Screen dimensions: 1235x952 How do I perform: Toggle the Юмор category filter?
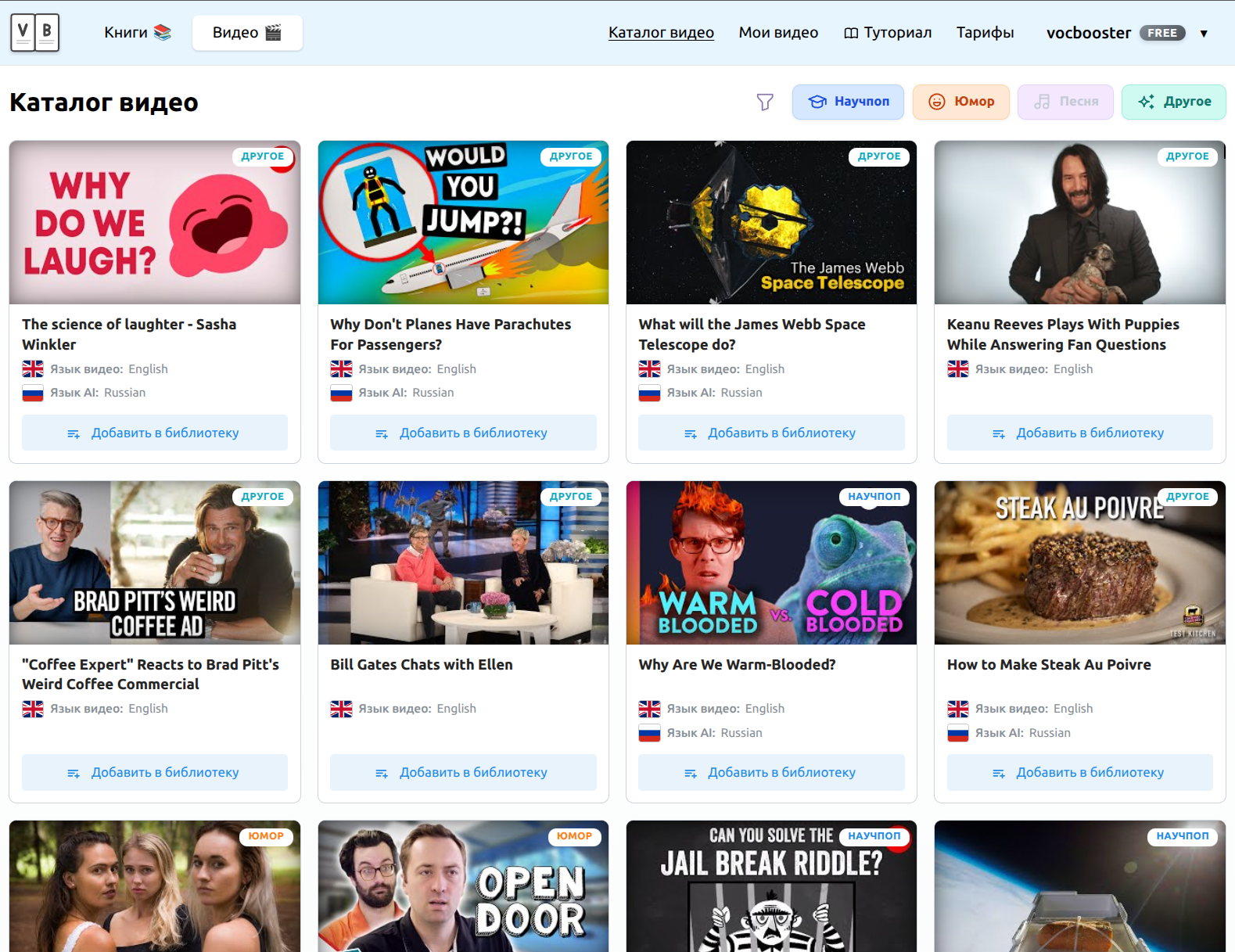(x=961, y=102)
